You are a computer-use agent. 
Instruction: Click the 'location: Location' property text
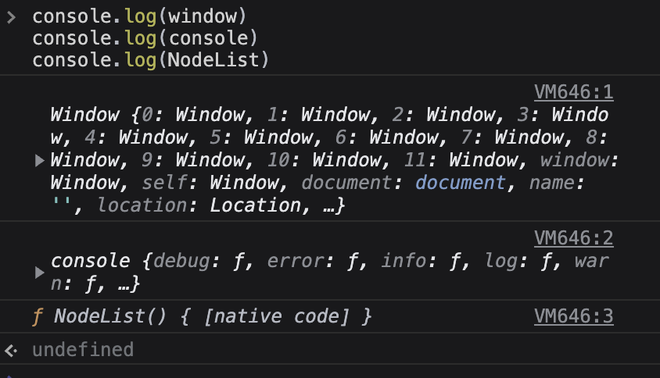(199, 205)
